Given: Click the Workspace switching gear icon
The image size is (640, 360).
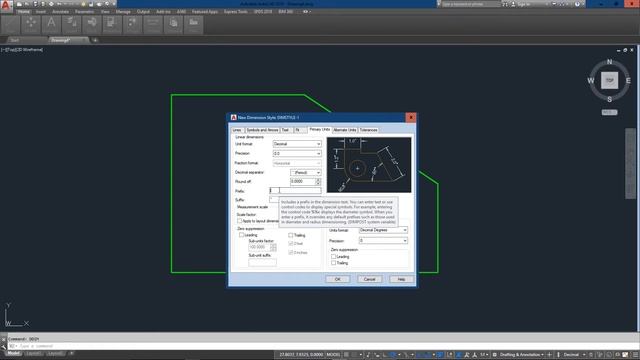Looking at the screenshot, I should click(494, 355).
